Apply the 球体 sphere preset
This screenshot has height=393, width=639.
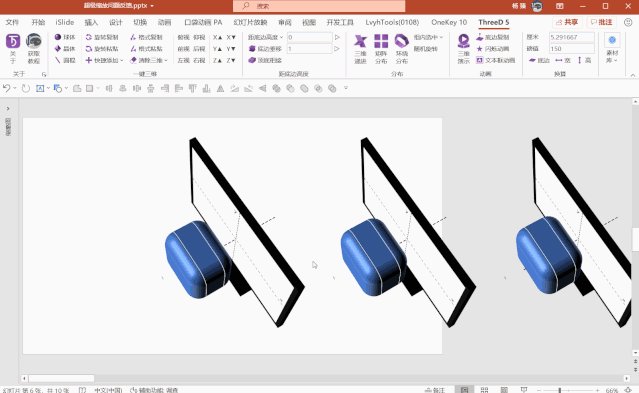click(x=65, y=37)
